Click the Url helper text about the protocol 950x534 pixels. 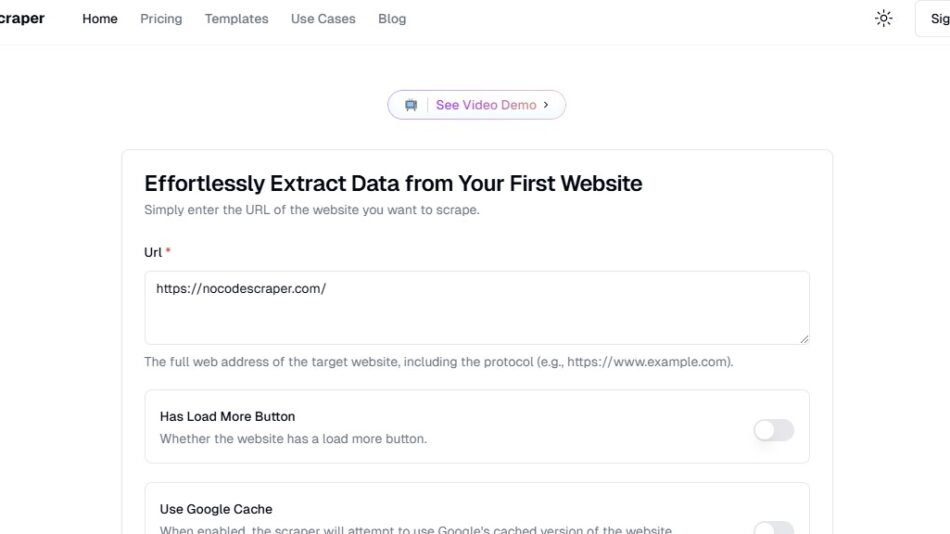(438, 362)
